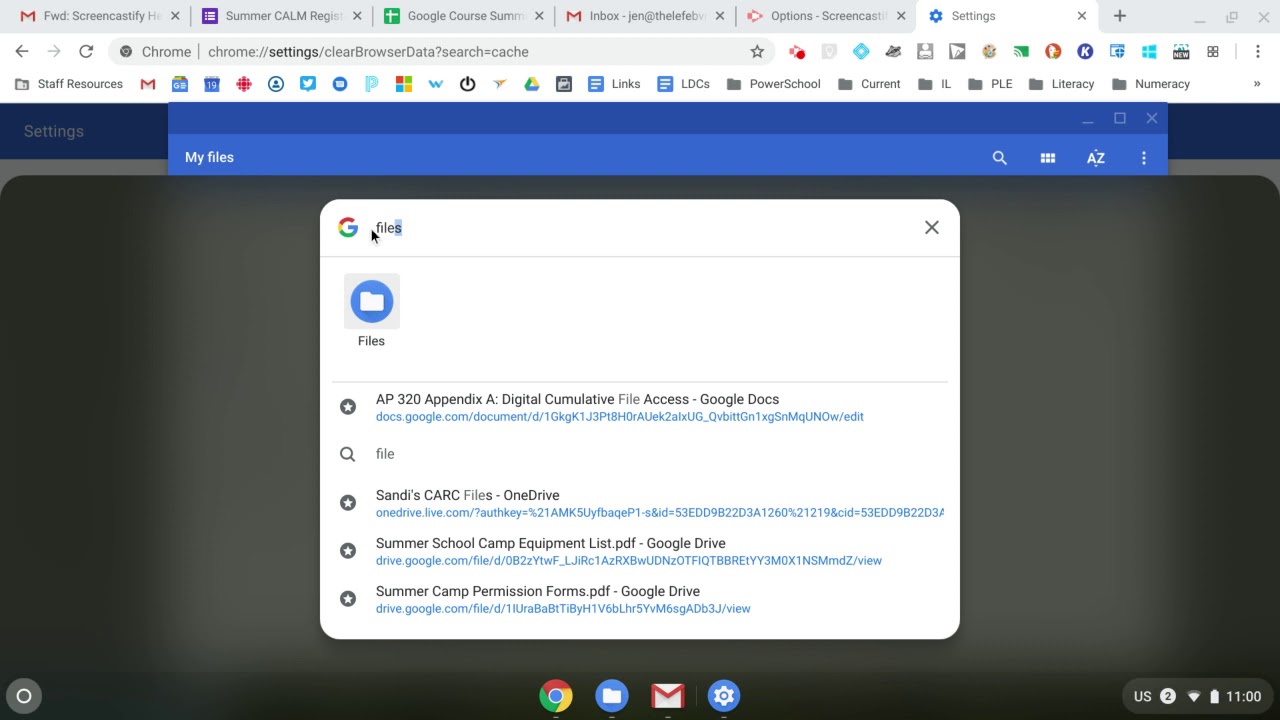Open Files app from the shelf
Image resolution: width=1280 pixels, height=720 pixels.
[612, 696]
